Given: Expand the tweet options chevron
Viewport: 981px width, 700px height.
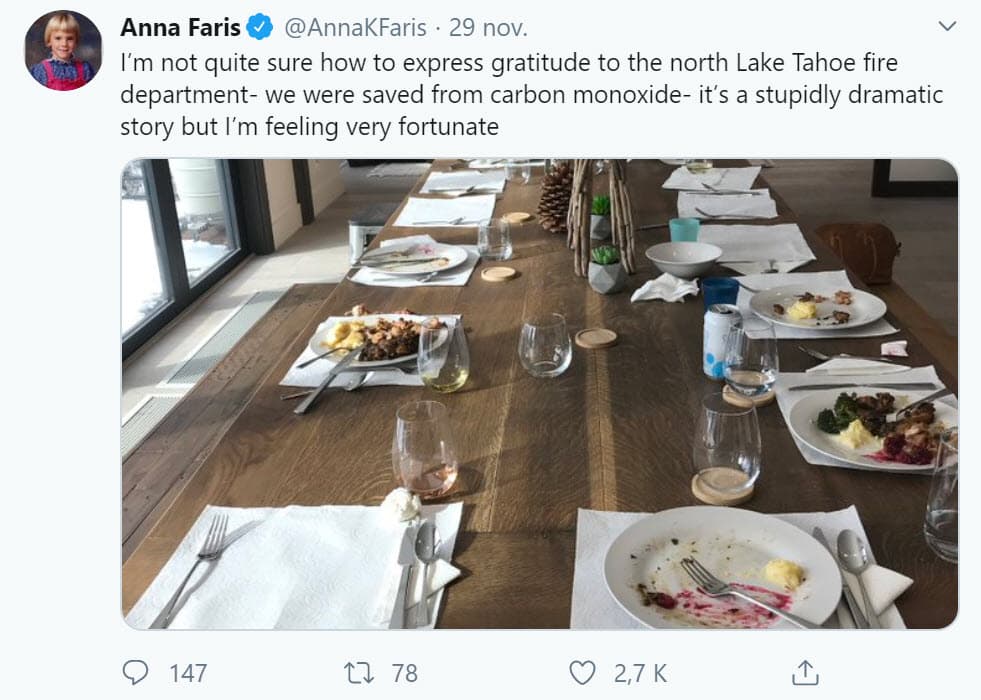Looking at the screenshot, I should click(x=948, y=26).
